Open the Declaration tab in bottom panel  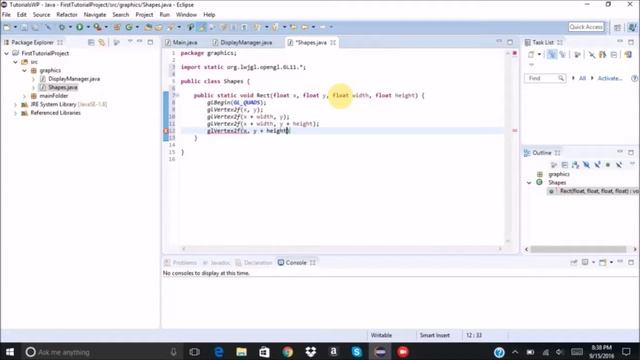254,262
